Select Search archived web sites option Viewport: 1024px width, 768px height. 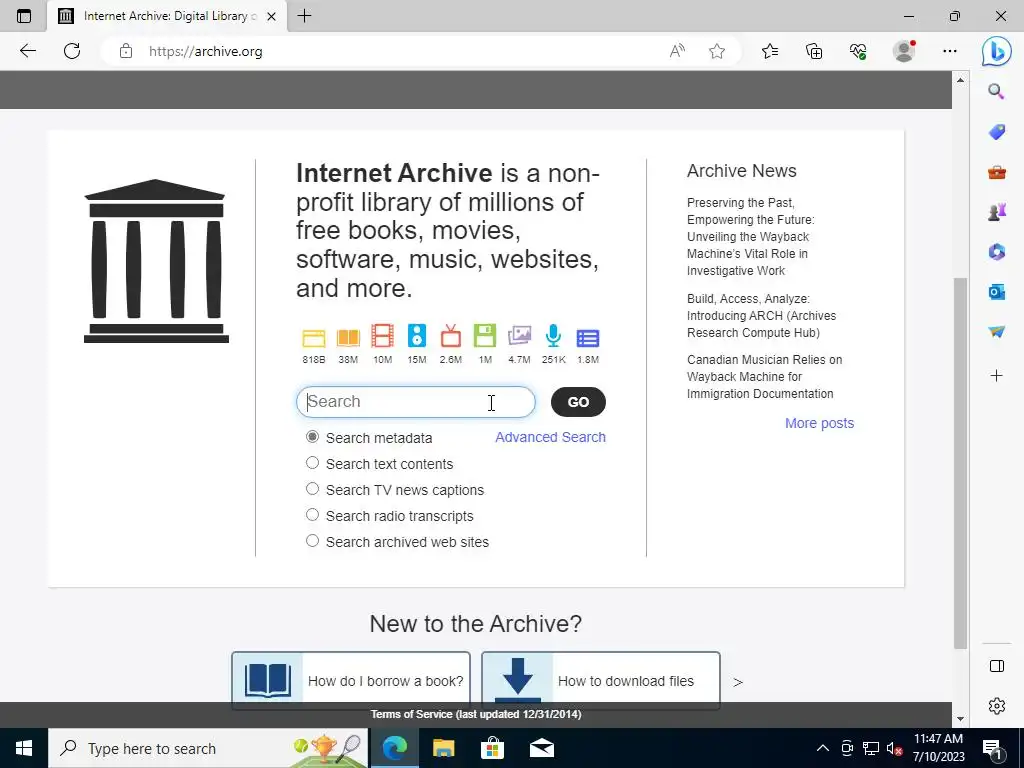tap(312, 541)
